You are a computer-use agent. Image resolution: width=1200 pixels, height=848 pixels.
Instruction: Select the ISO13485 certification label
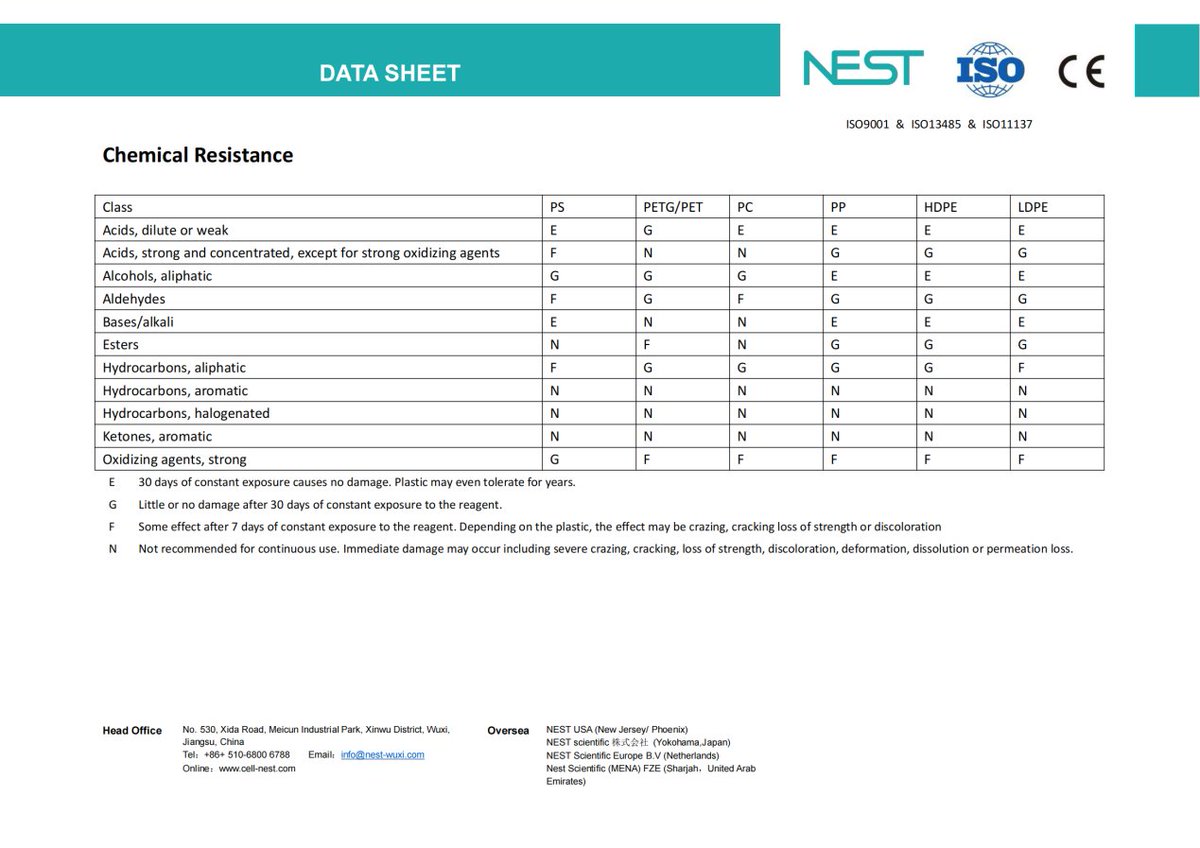pos(937,124)
